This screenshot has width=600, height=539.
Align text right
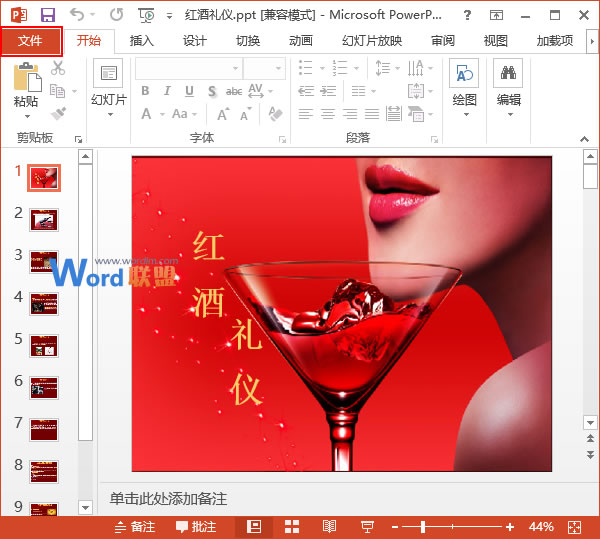(350, 114)
